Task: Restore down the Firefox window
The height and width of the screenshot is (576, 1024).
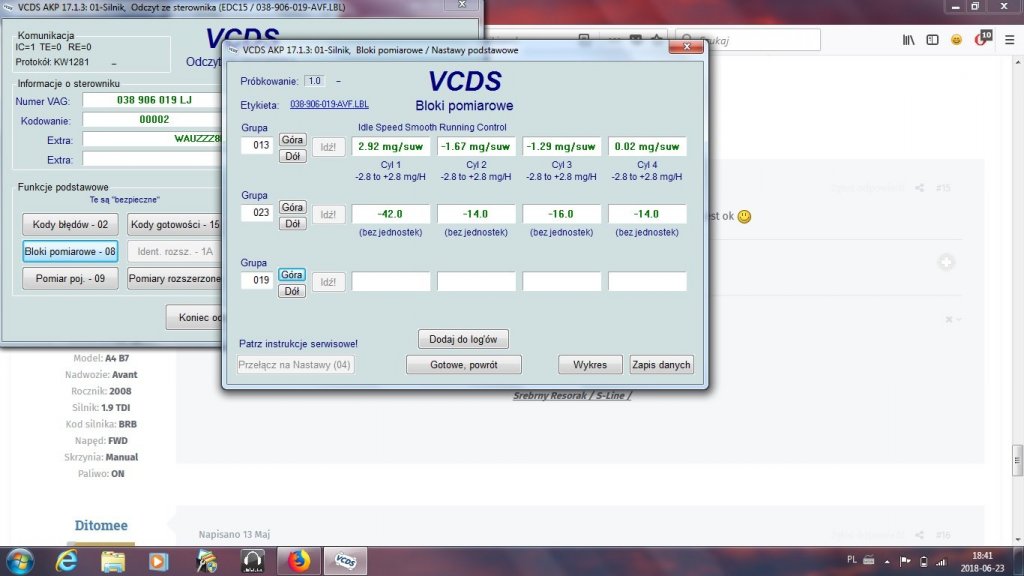Action: click(x=975, y=7)
